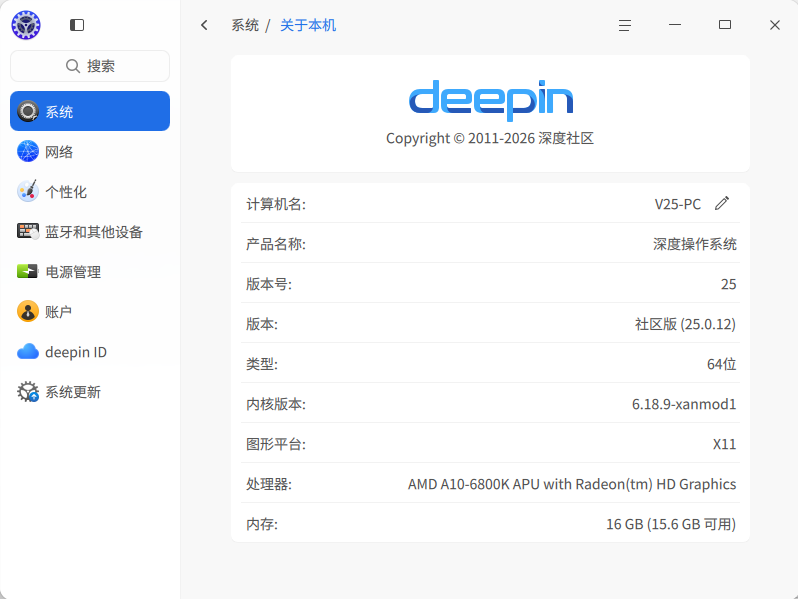This screenshot has height=599, width=798.
Task: Select 蓝牙和其他设备 in the sidebar
Action: 90,231
